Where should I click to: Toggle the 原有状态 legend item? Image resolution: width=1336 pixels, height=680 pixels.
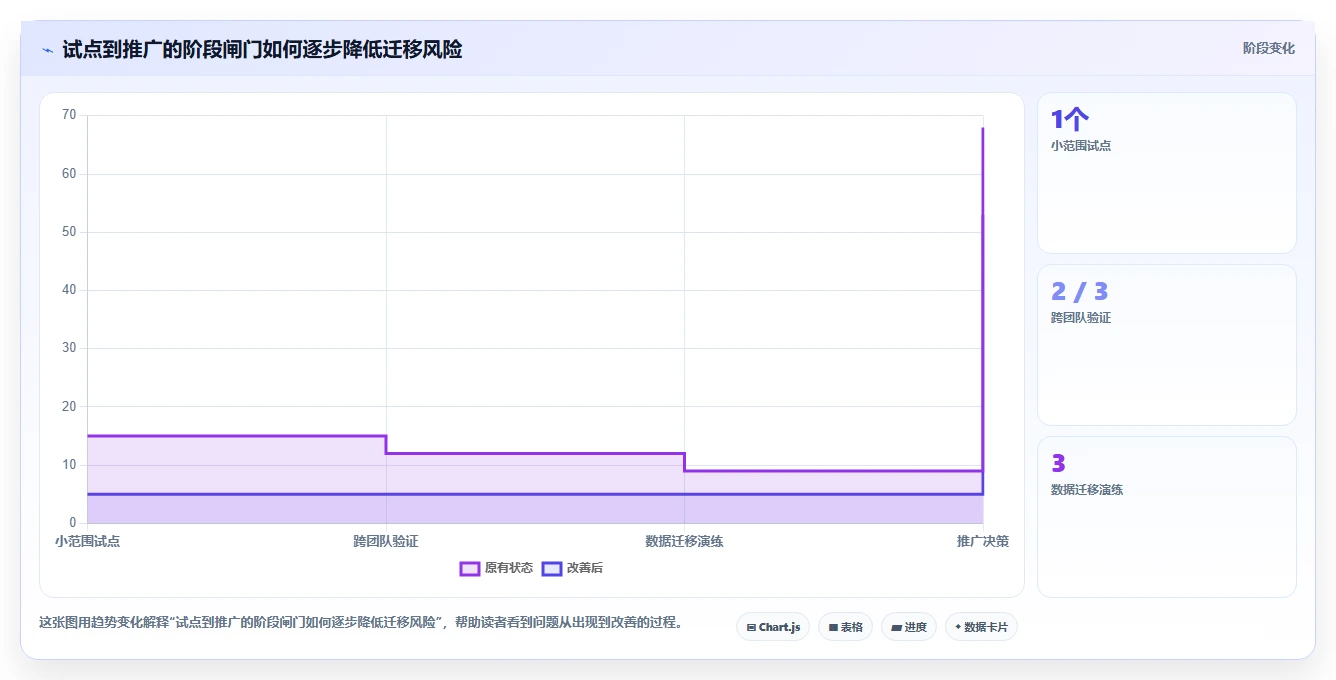pos(496,568)
